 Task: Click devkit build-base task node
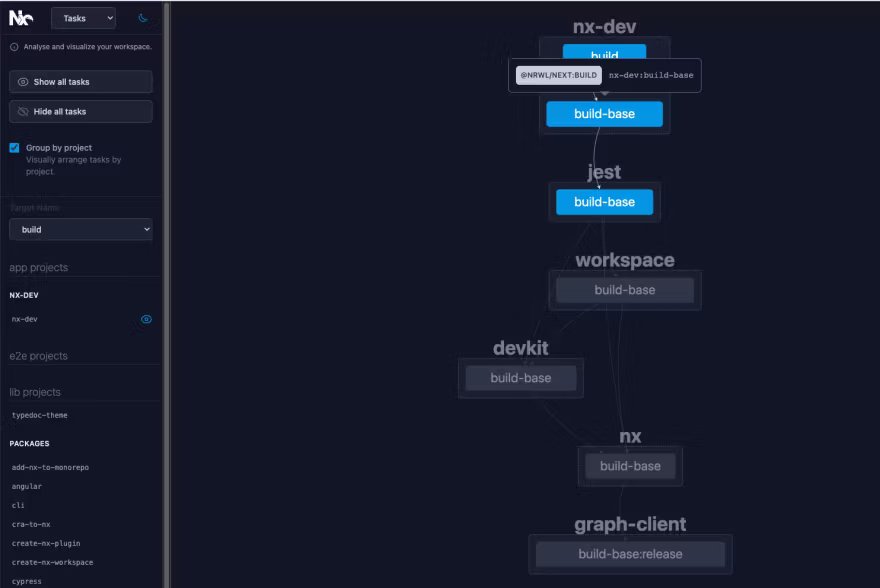(520, 378)
